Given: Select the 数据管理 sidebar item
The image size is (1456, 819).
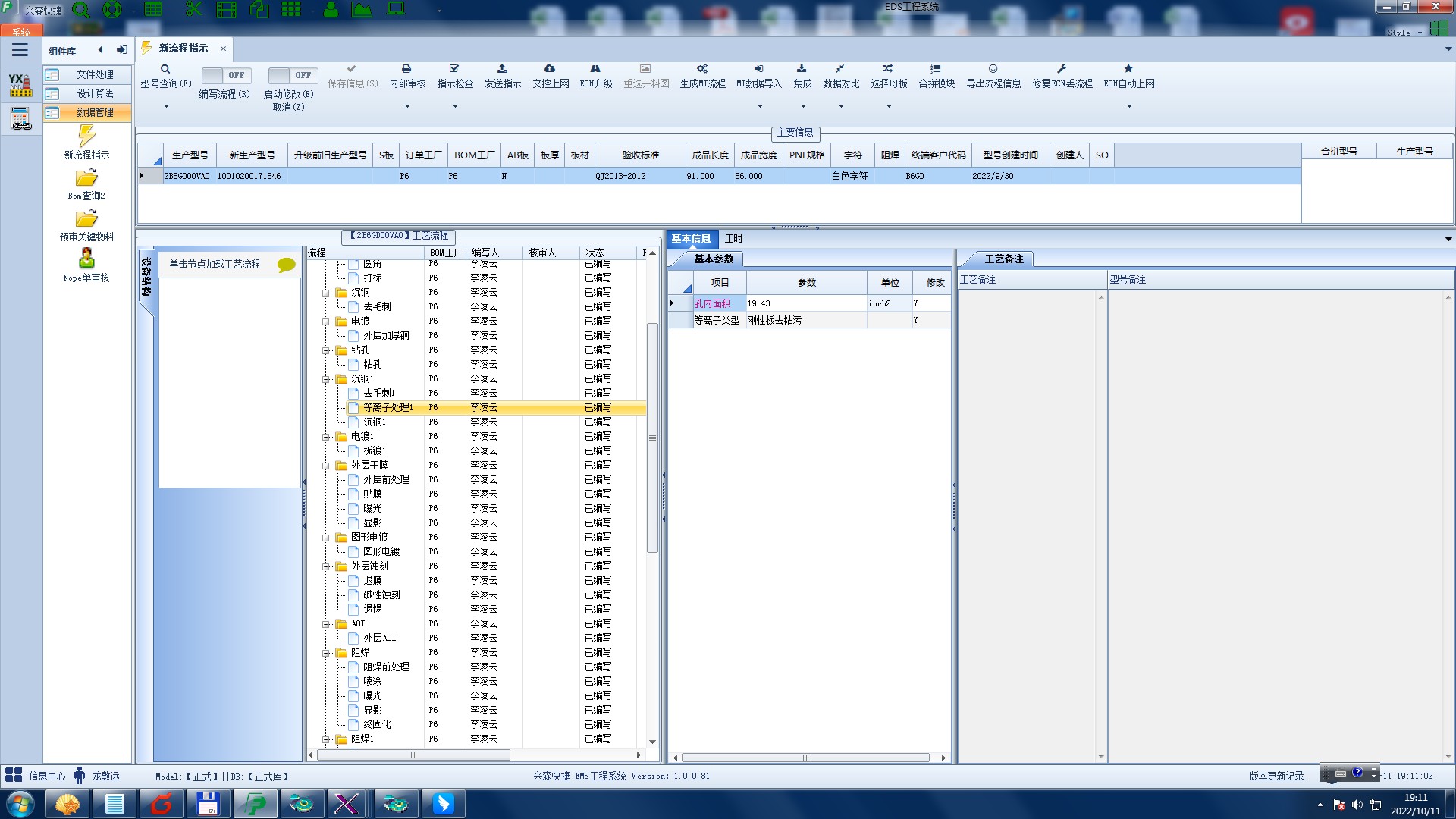Looking at the screenshot, I should coord(94,112).
